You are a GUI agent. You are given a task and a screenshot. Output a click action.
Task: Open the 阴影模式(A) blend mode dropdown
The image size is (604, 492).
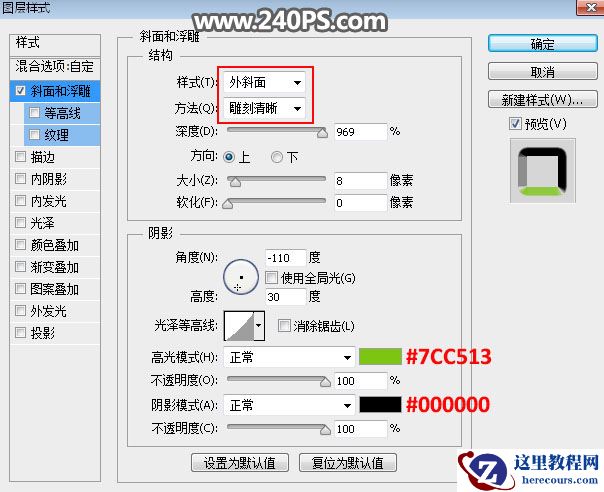(289, 405)
